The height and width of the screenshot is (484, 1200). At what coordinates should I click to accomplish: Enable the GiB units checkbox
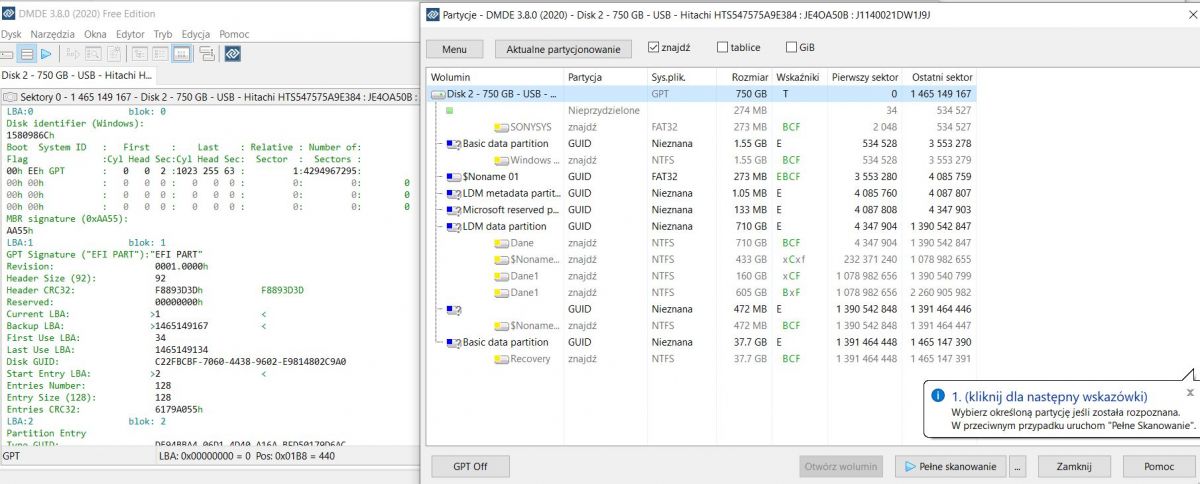(792, 47)
